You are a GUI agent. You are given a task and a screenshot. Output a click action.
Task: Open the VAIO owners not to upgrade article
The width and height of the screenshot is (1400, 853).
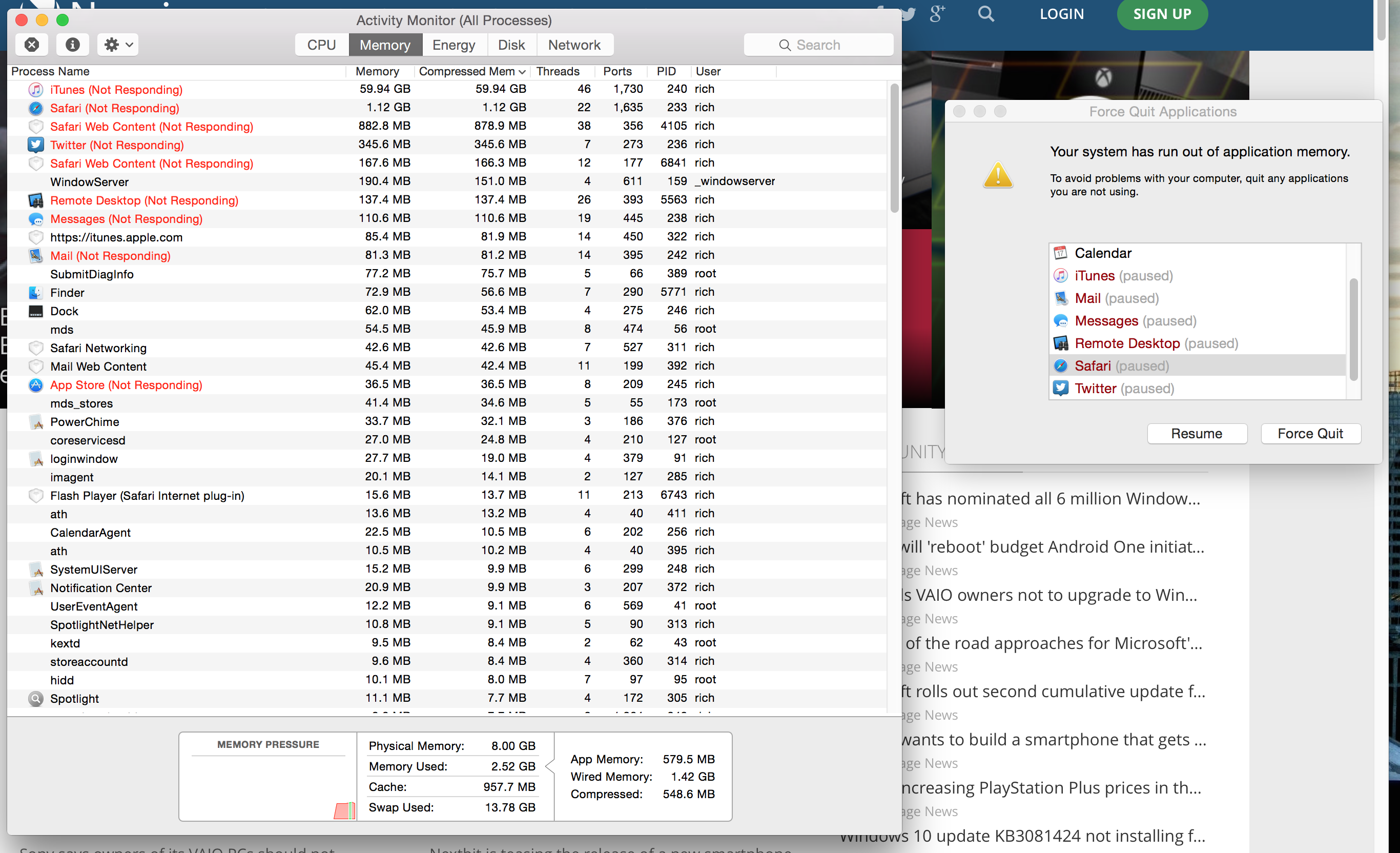(1049, 595)
